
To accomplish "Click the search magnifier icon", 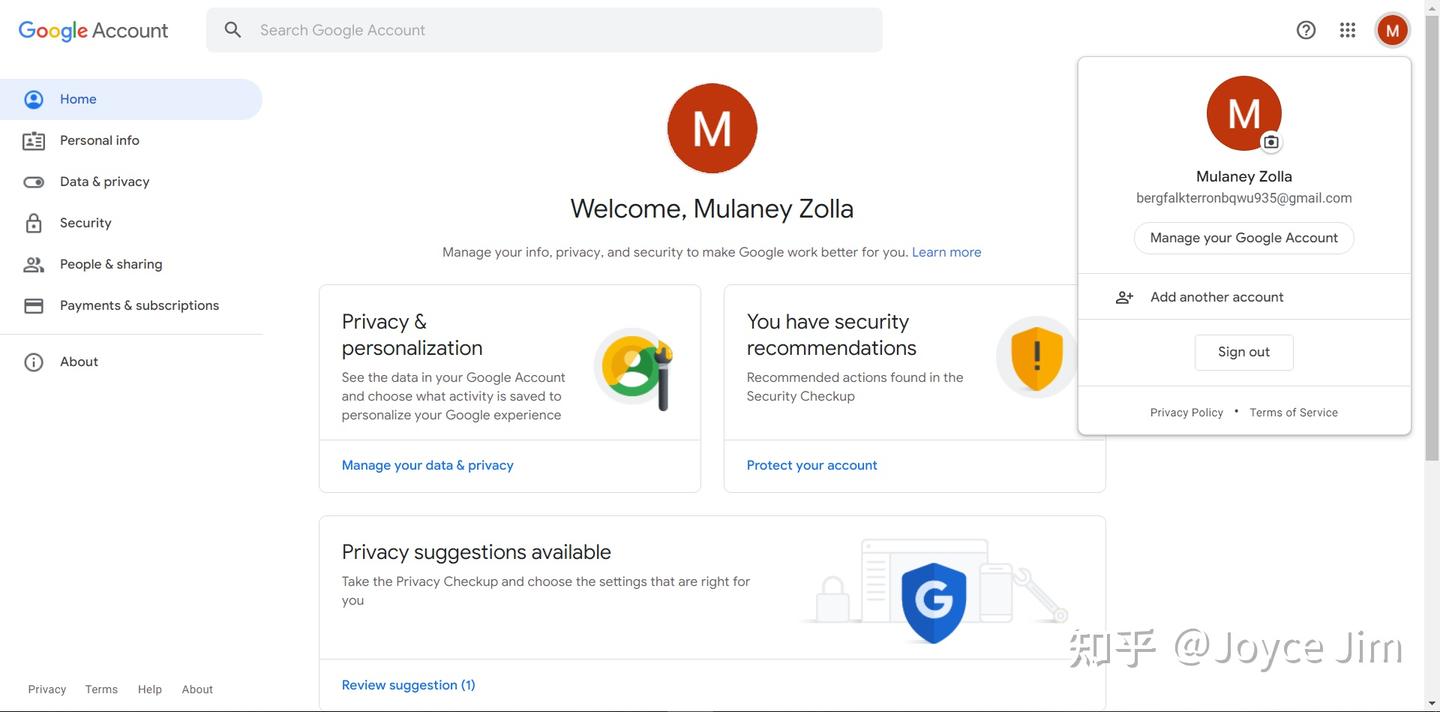I will (x=233, y=30).
